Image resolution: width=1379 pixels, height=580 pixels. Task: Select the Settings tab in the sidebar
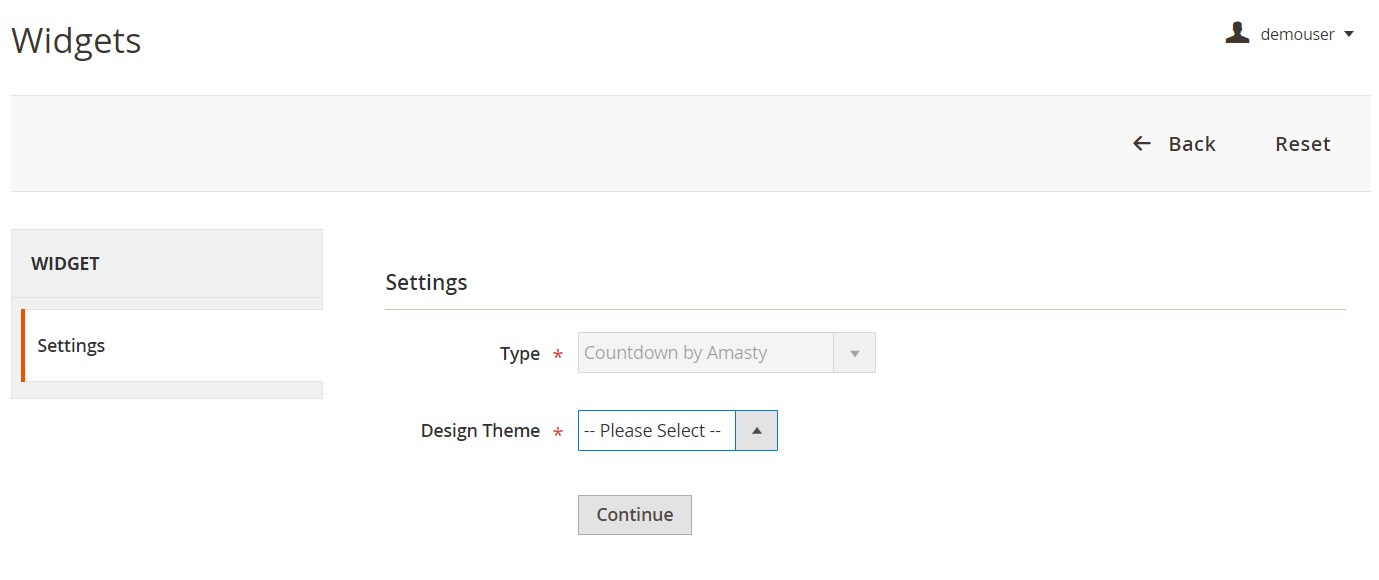point(71,346)
